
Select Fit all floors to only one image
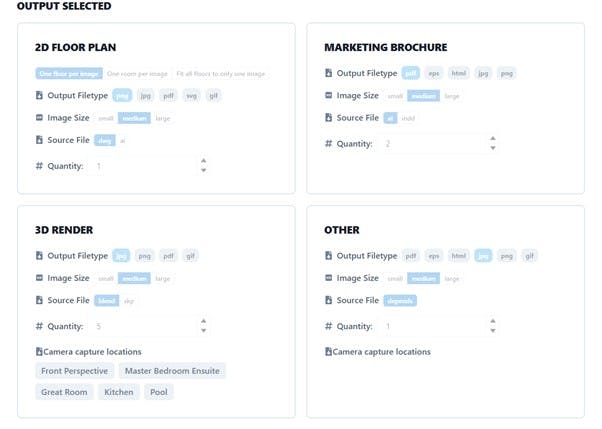coord(220,74)
